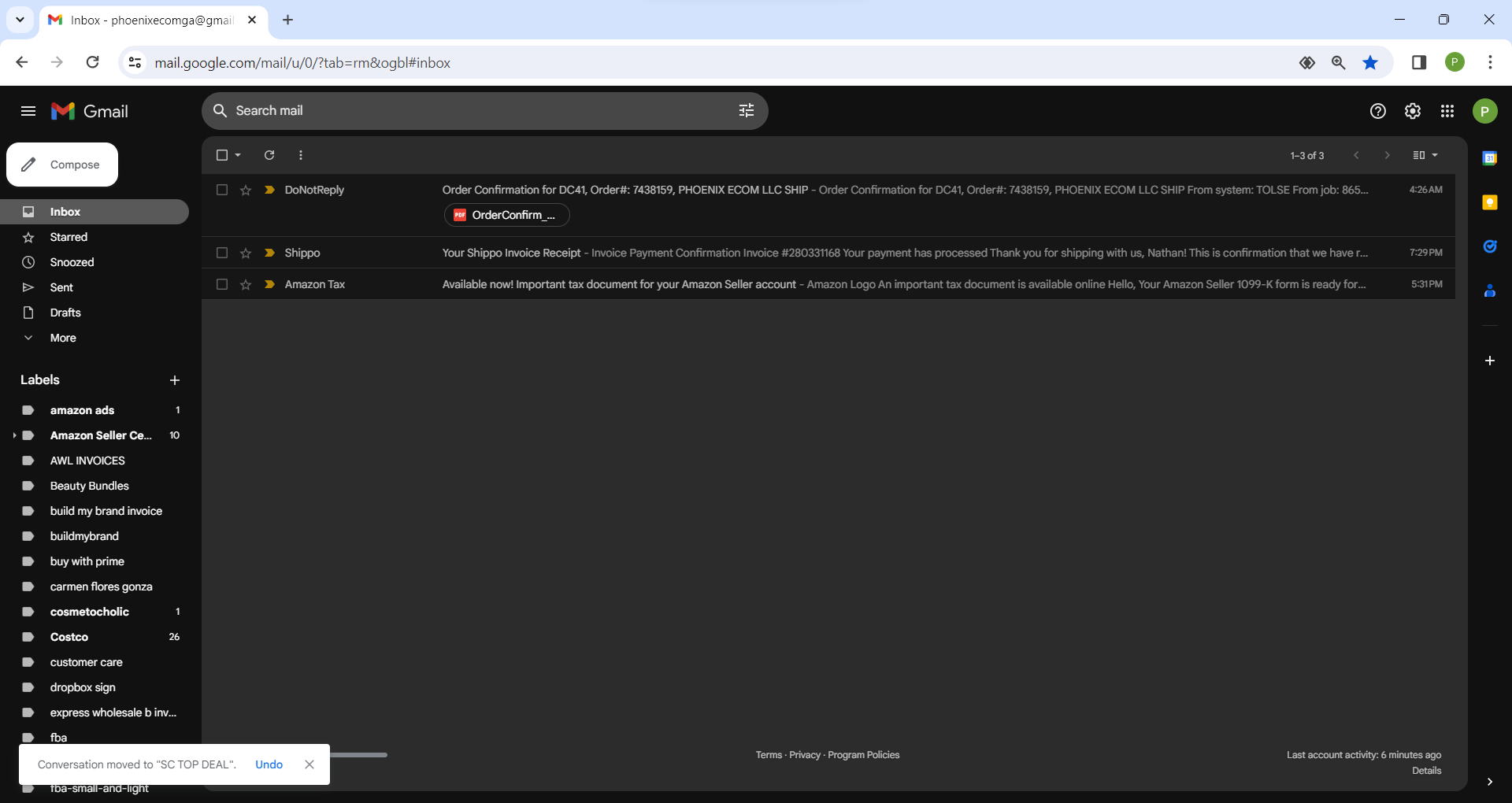
Task: Open Chrome zoom magnifier icon
Action: point(1338,63)
